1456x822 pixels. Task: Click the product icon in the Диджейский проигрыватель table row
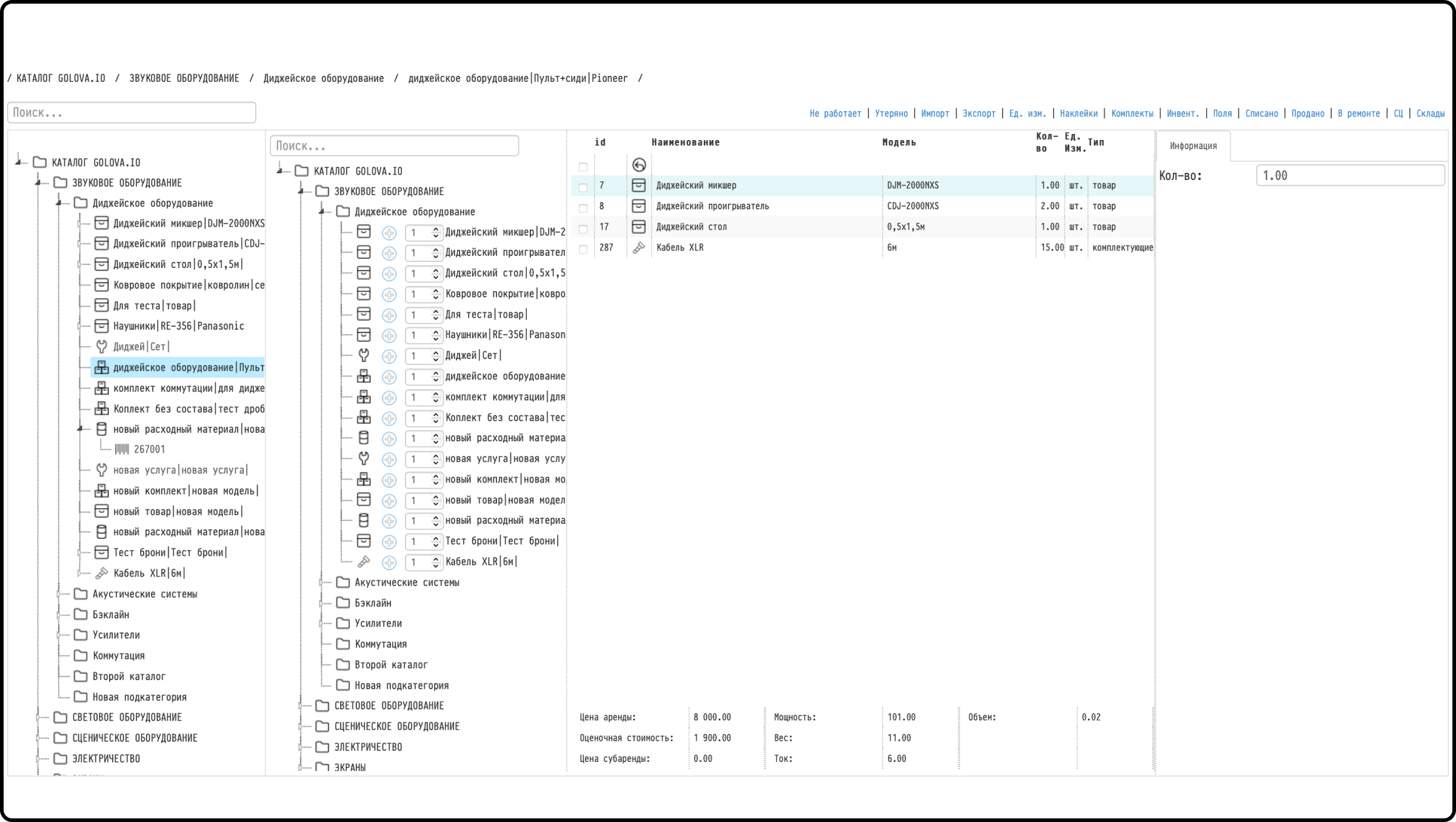(x=638, y=206)
